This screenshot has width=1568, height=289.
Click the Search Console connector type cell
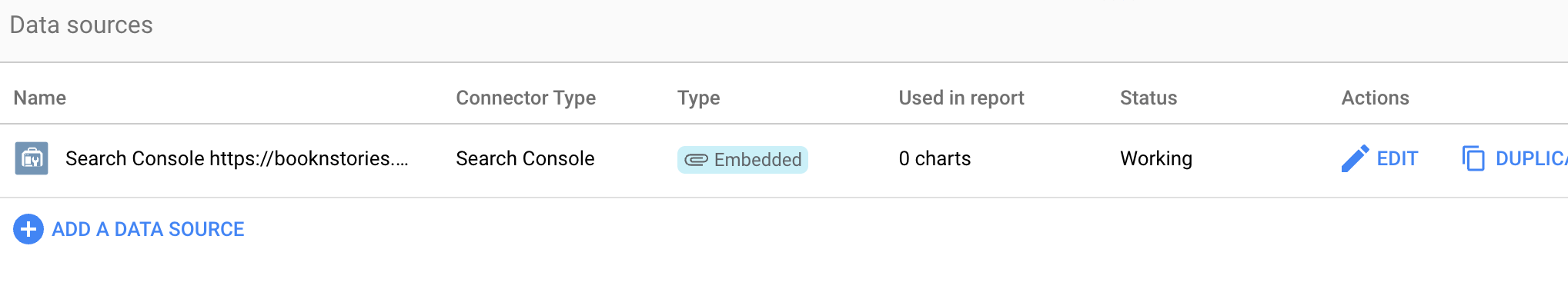525,158
